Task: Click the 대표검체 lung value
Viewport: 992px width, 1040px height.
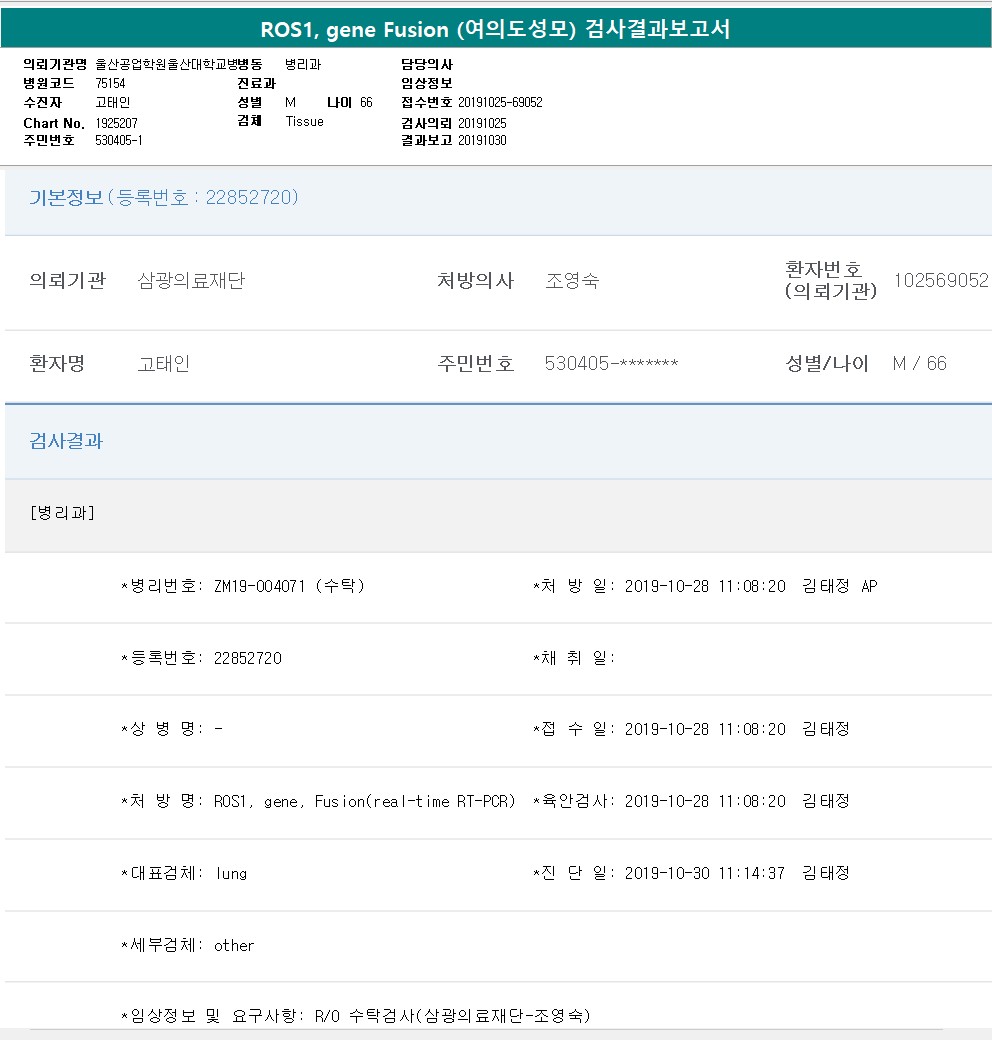Action: point(231,874)
